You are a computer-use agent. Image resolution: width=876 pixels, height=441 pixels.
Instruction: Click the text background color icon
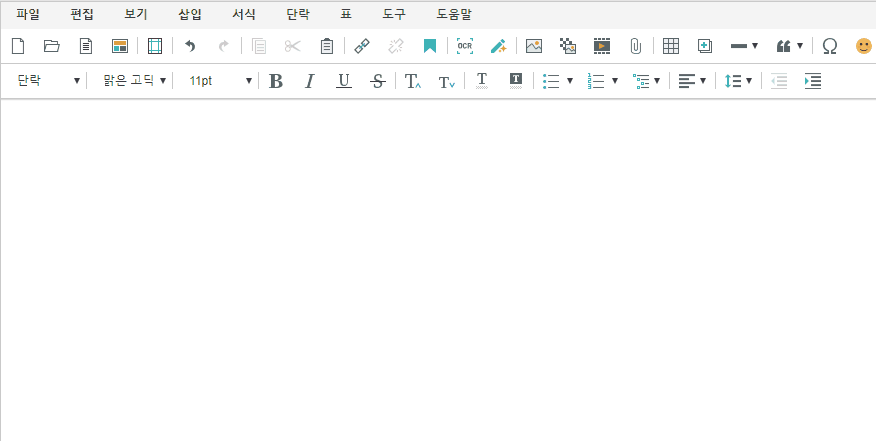tap(516, 81)
